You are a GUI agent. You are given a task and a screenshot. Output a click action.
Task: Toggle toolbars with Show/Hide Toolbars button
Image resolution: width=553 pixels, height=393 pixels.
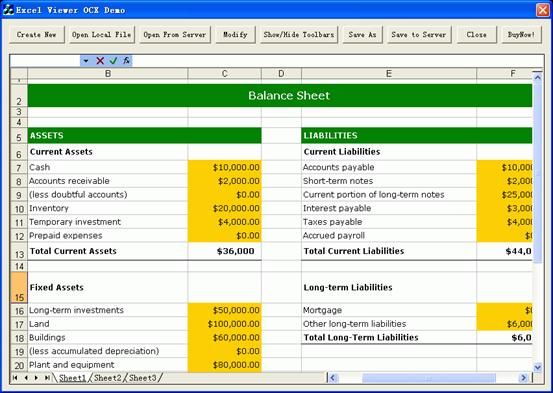point(299,35)
